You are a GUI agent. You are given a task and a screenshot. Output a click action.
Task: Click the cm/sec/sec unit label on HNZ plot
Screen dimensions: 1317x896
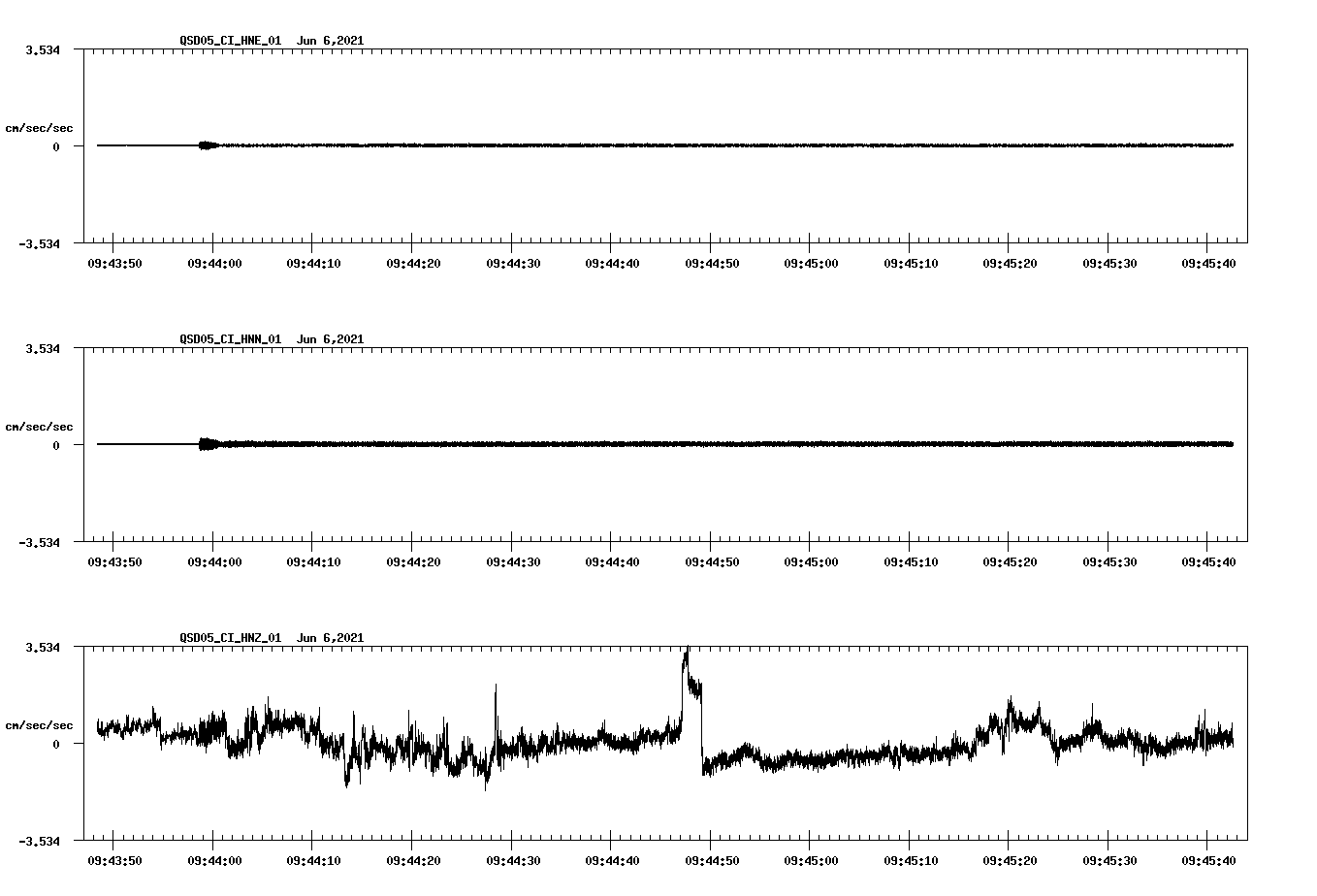coord(40,725)
